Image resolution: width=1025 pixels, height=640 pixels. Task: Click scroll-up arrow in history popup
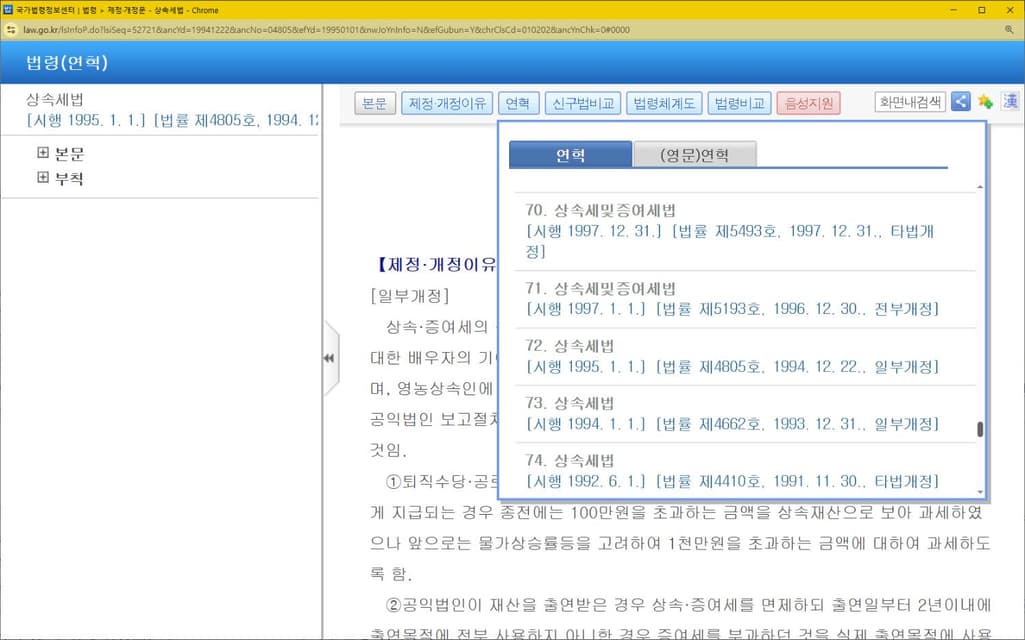[979, 187]
